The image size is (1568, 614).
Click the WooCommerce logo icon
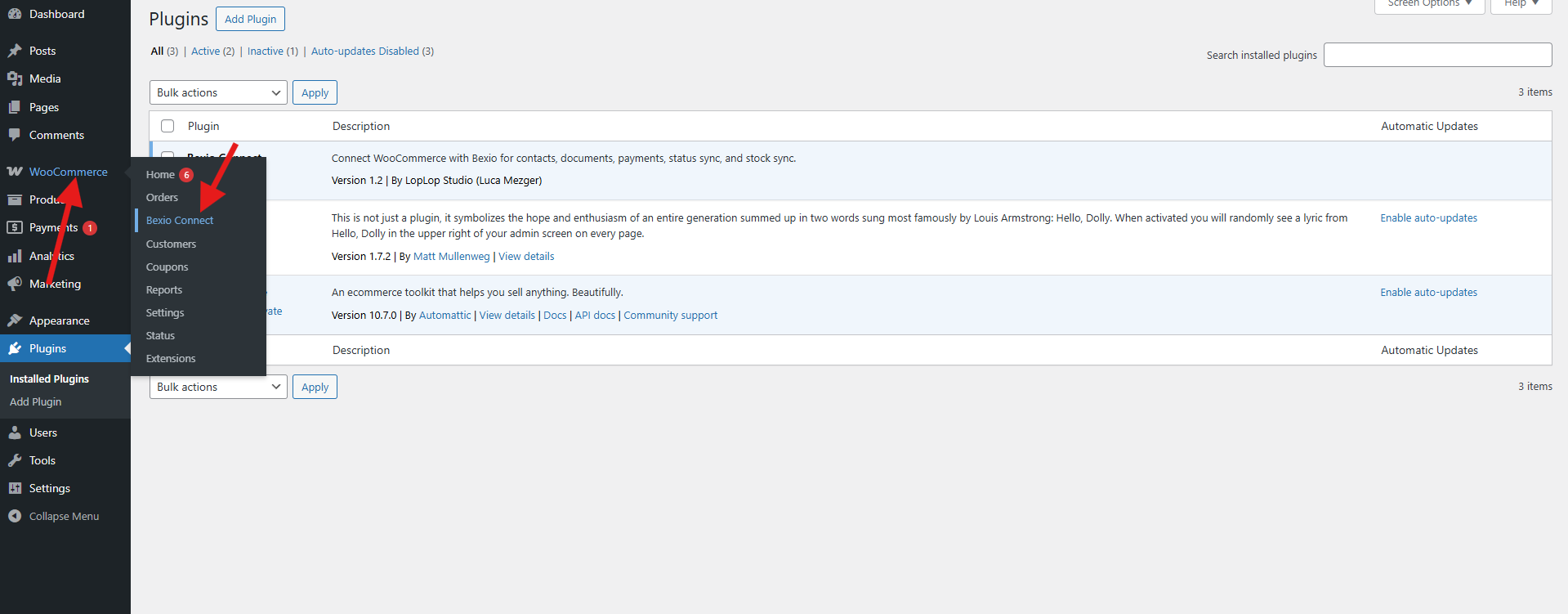point(15,172)
